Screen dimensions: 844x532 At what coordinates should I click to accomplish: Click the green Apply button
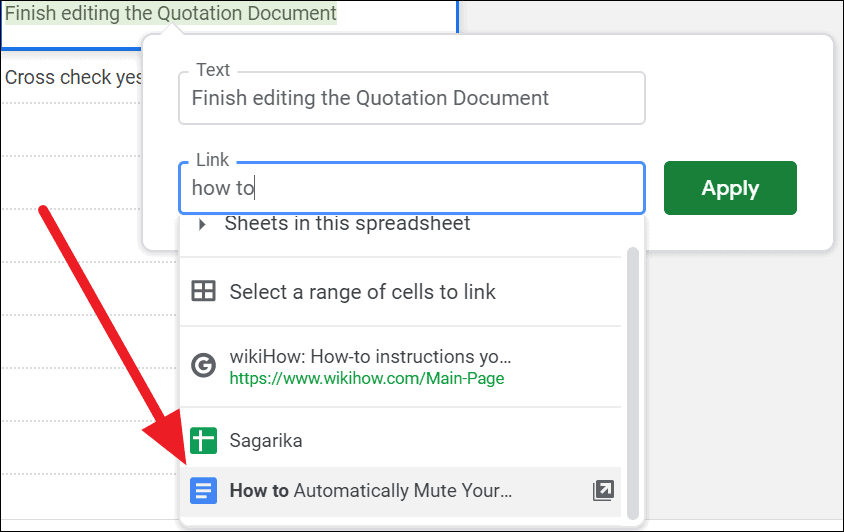click(x=730, y=188)
